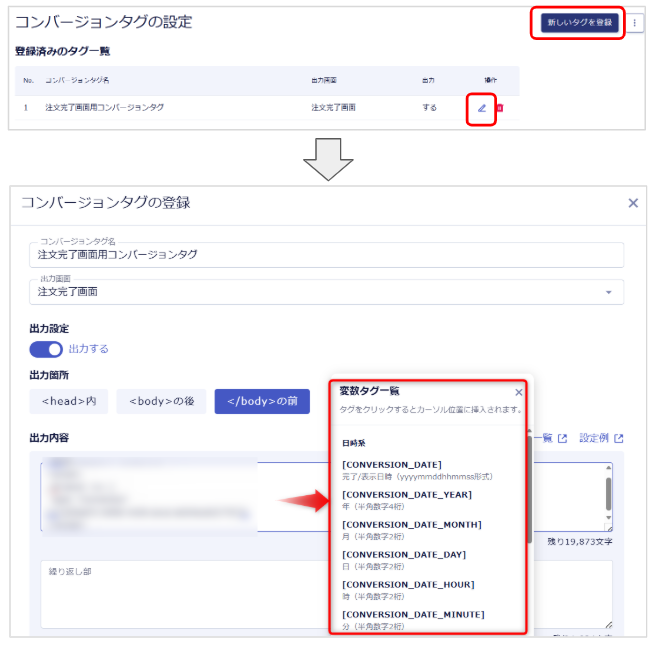The width and height of the screenshot is (657, 650).
Task: Click the 出力画面 column header
Action: point(324,80)
